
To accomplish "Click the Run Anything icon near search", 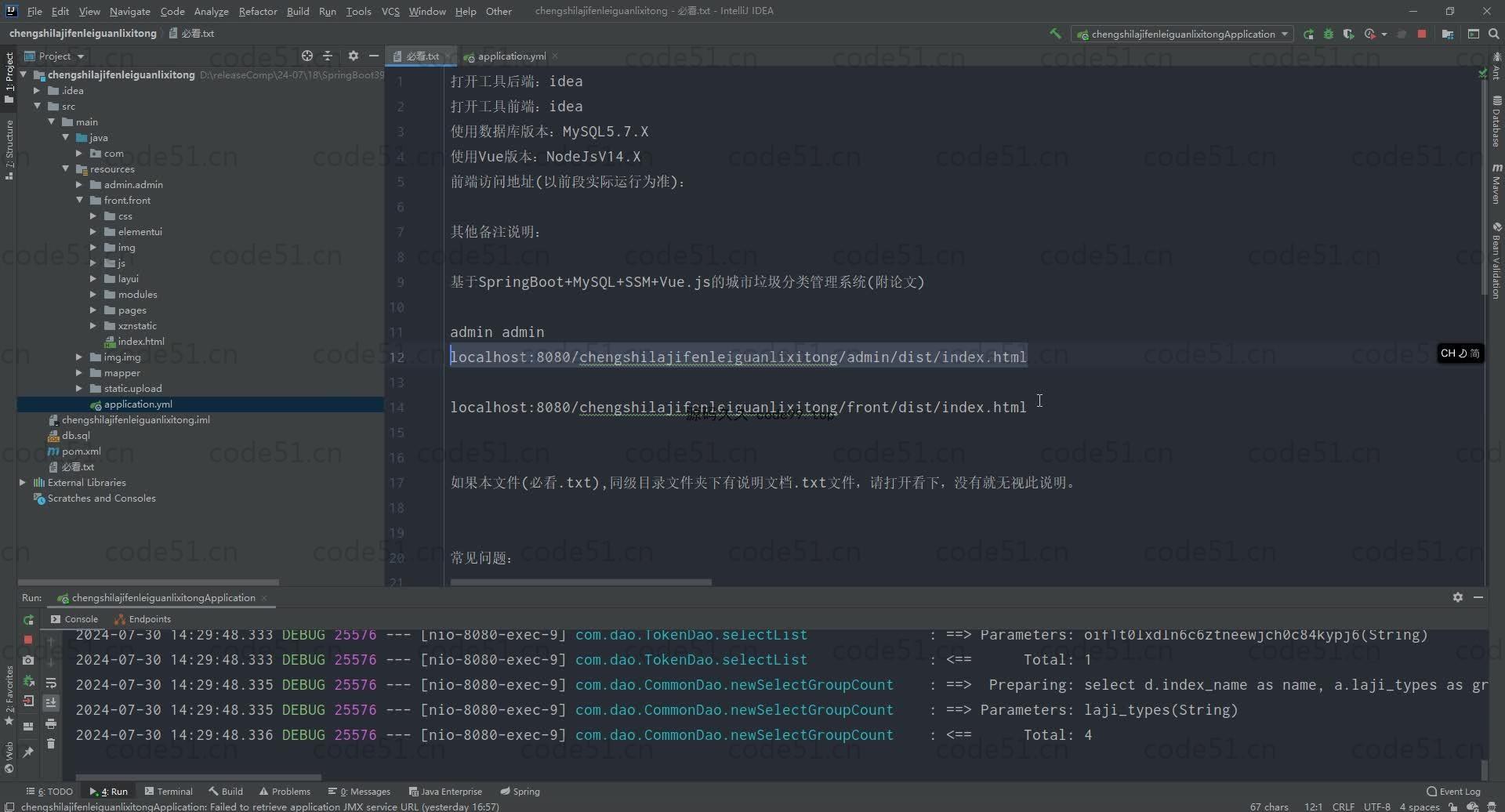I will [1474, 34].
